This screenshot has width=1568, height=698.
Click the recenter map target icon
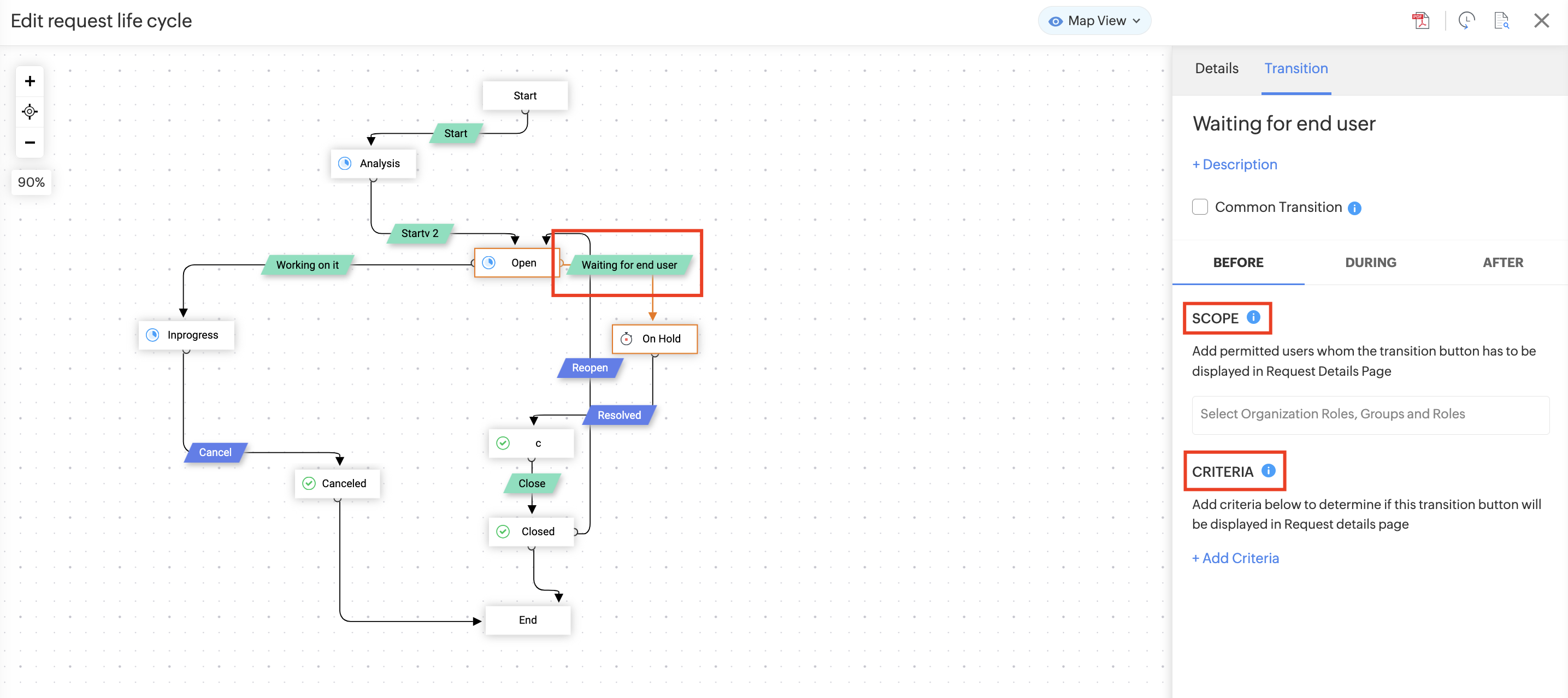[x=29, y=111]
